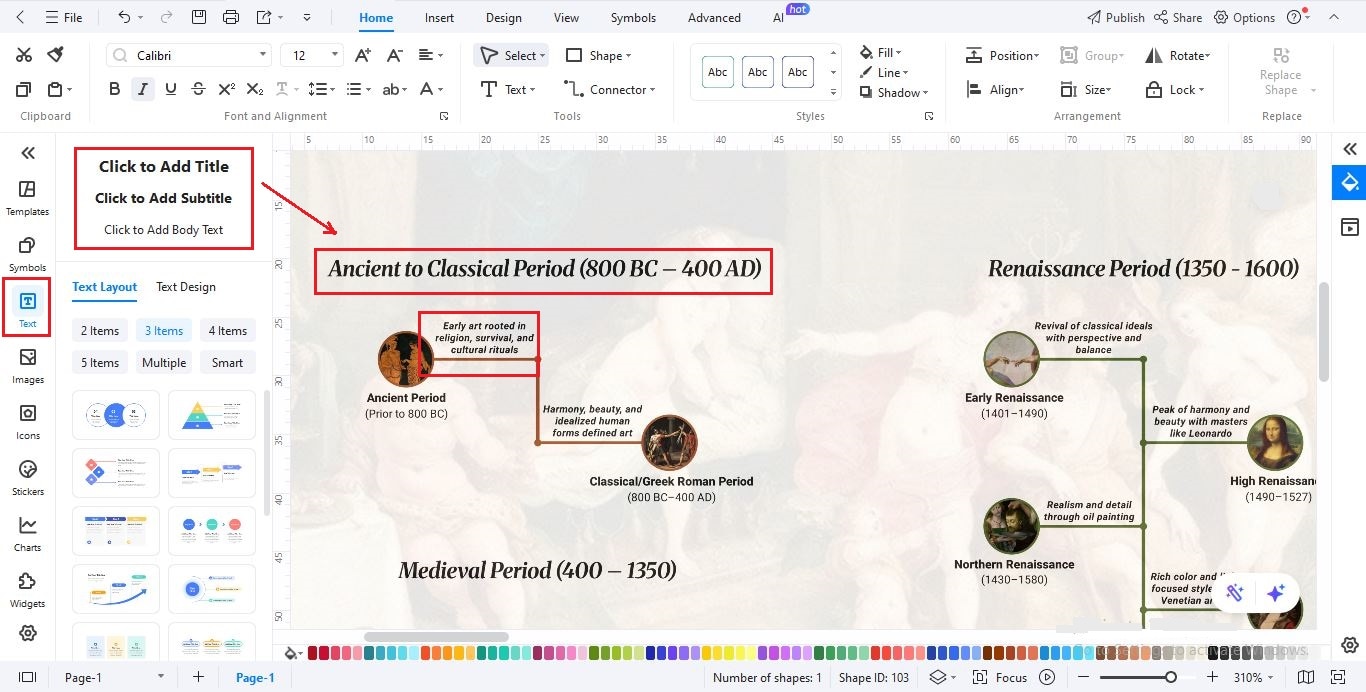Open the presentation slides icon on right
This screenshot has width=1366, height=692.
point(1350,227)
